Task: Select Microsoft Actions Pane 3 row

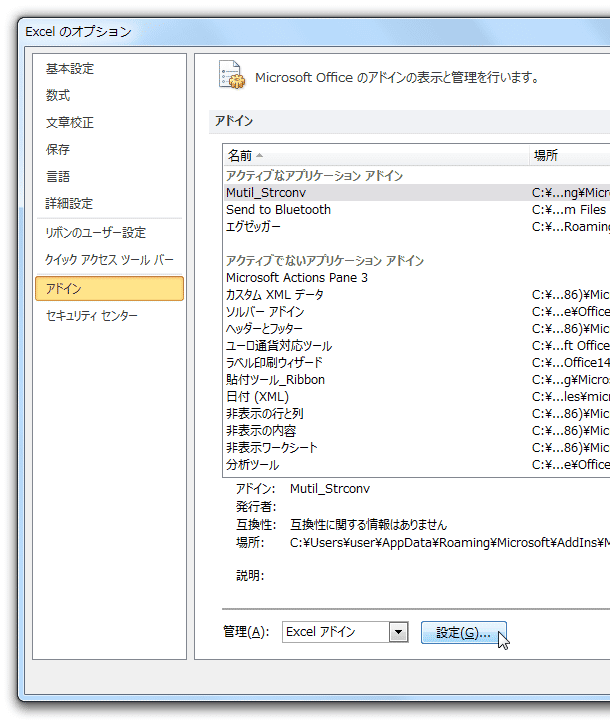Action: pos(417,278)
